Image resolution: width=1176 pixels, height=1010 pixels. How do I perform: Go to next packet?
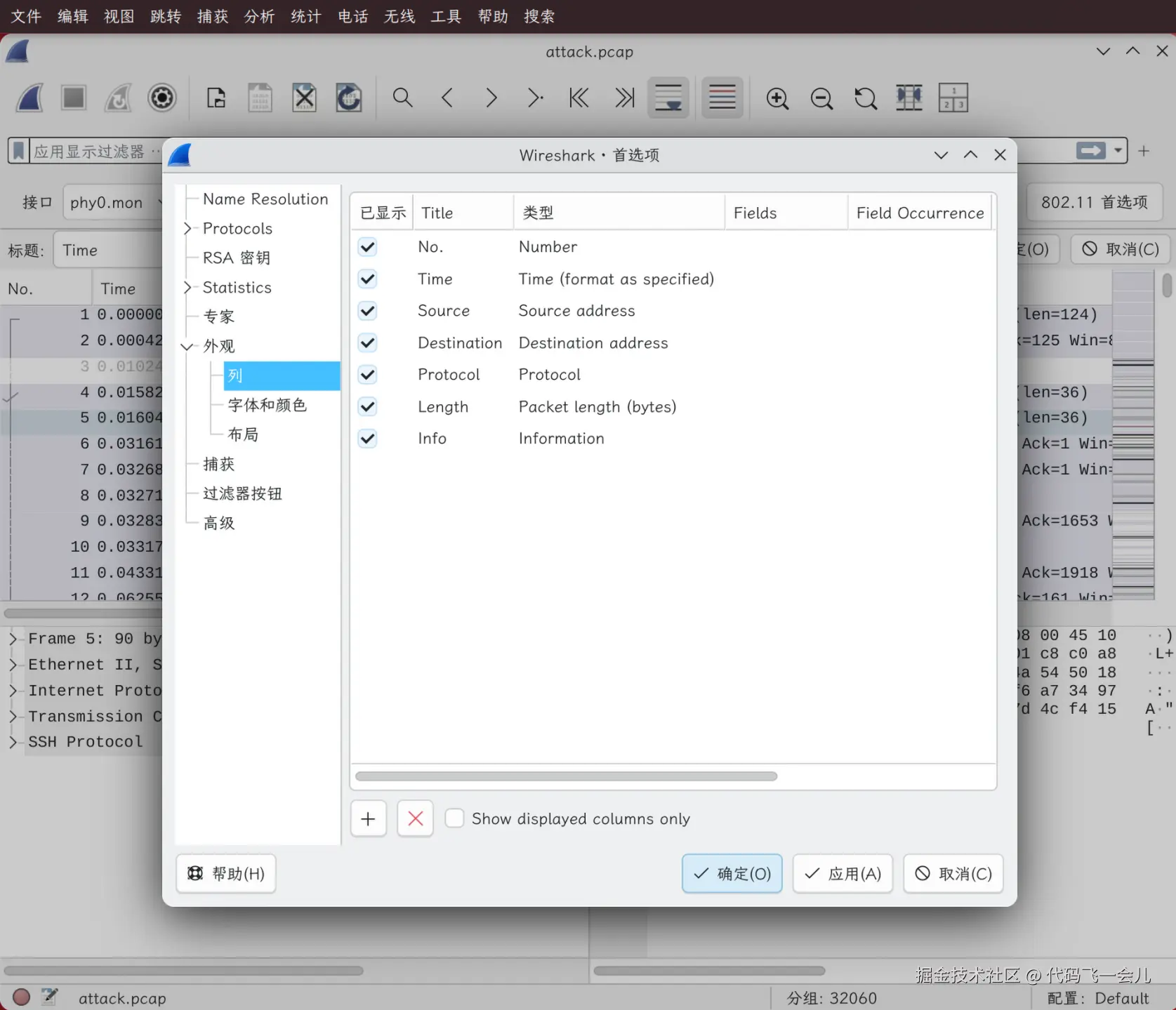tap(491, 98)
